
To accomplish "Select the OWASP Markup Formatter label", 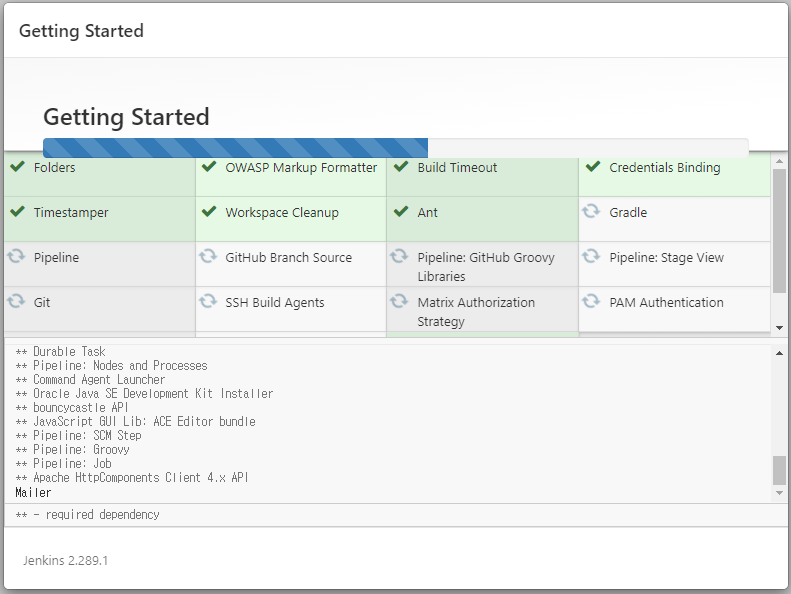I will tap(301, 168).
